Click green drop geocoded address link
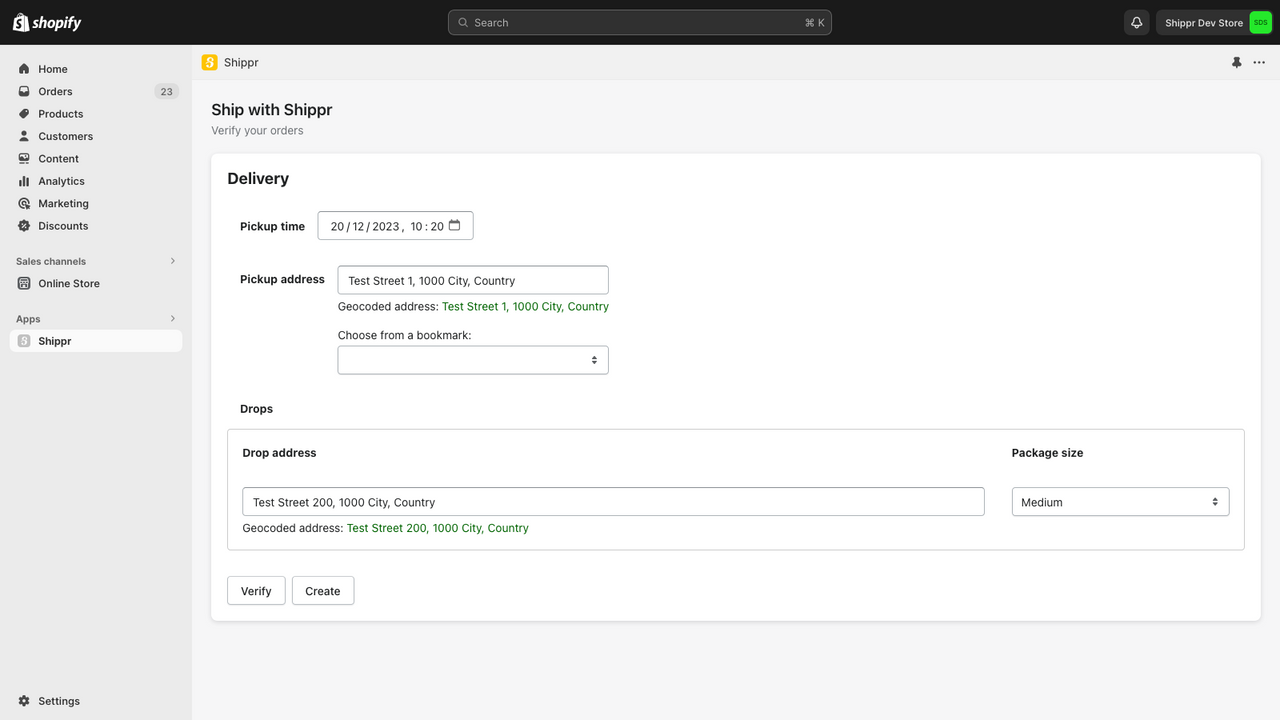The height and width of the screenshot is (720, 1280). (438, 528)
